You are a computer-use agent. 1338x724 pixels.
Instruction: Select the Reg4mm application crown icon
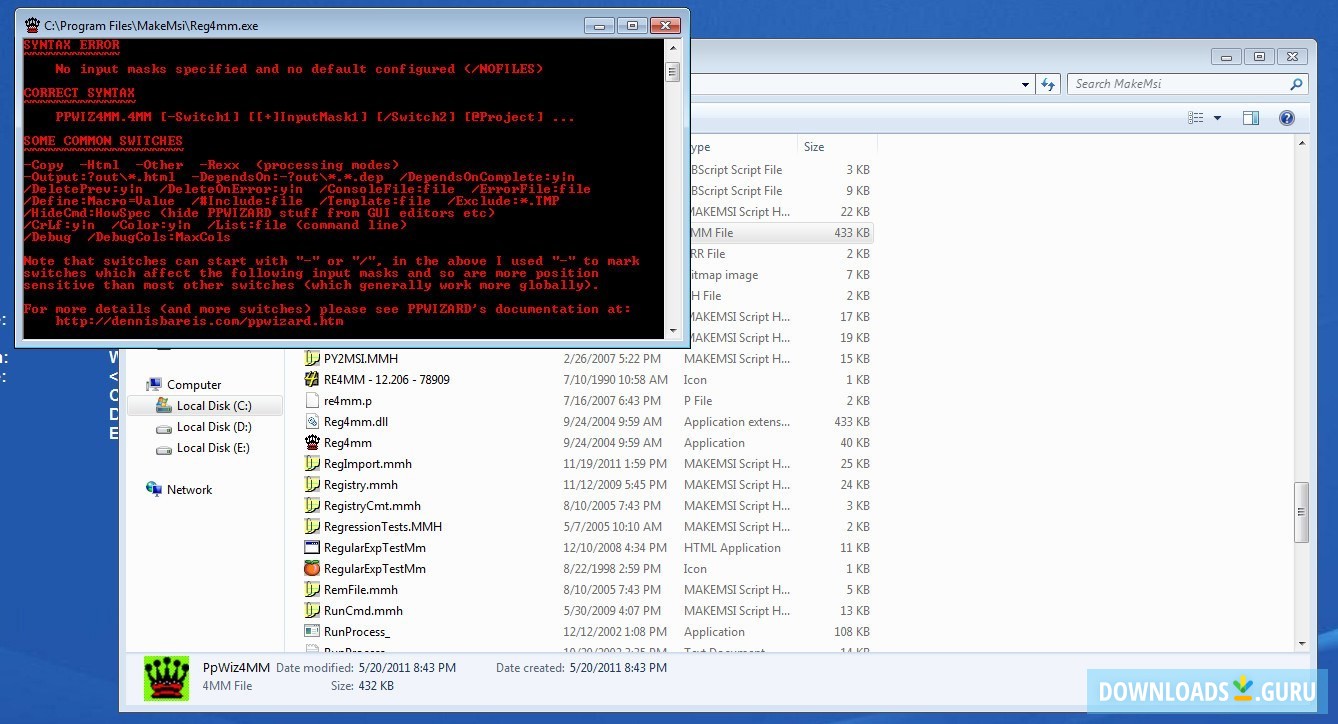(x=312, y=443)
